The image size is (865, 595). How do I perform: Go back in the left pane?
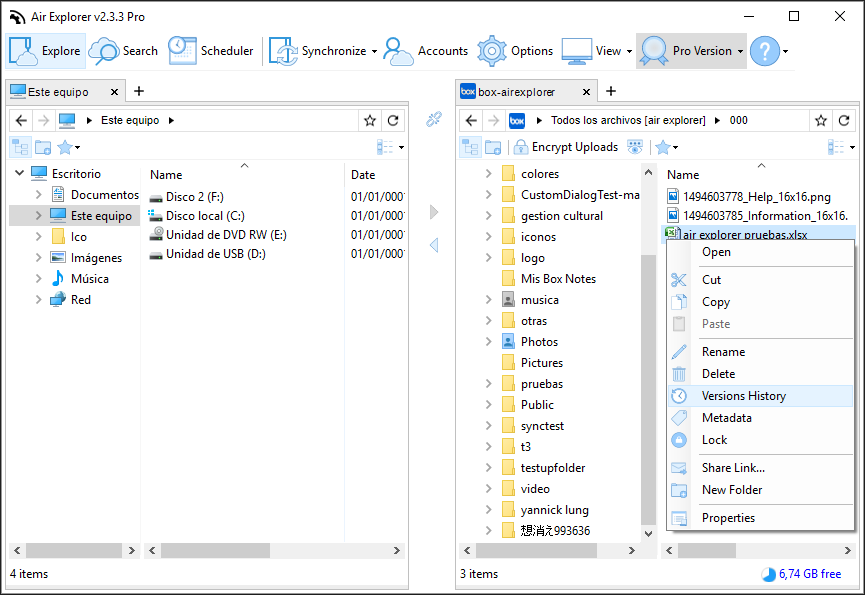tap(21, 120)
